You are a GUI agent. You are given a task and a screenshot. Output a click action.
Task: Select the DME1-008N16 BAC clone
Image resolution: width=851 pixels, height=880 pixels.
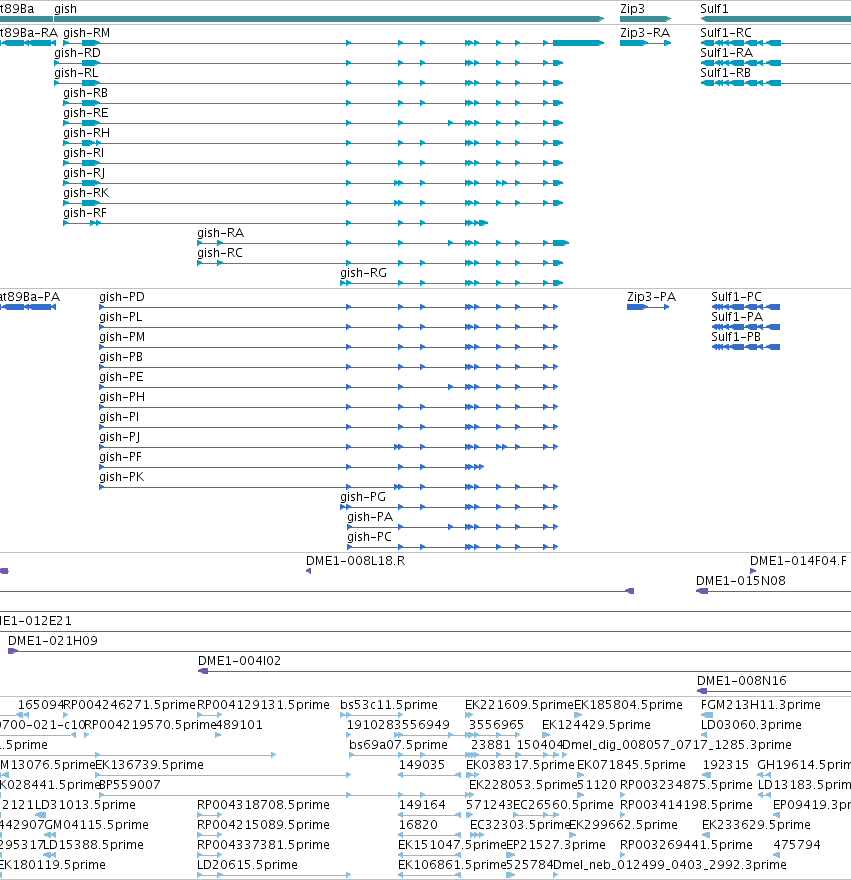coord(742,681)
